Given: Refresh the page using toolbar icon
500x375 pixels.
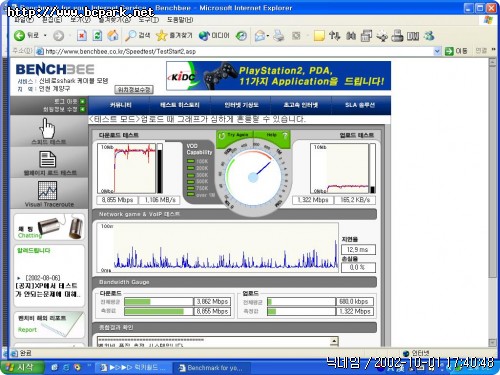Looking at the screenshot, I should pyautogui.click(x=97, y=35).
